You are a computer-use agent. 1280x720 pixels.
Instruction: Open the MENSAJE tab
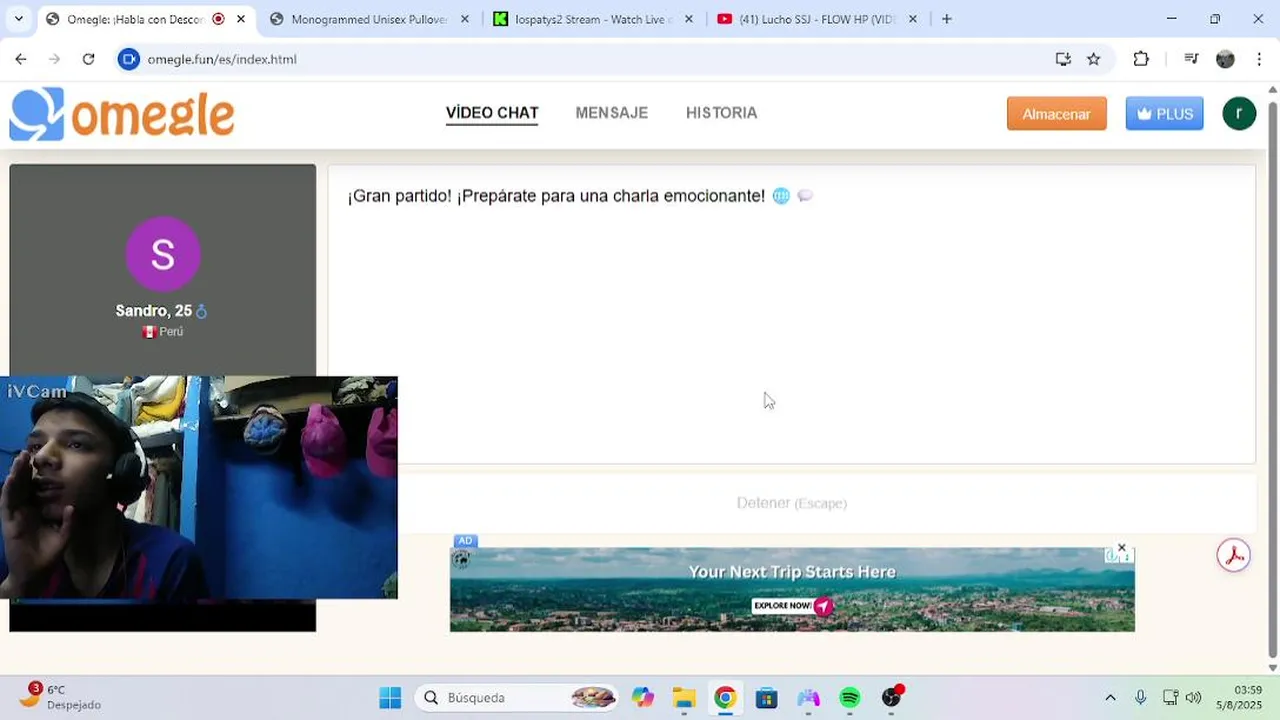click(612, 113)
